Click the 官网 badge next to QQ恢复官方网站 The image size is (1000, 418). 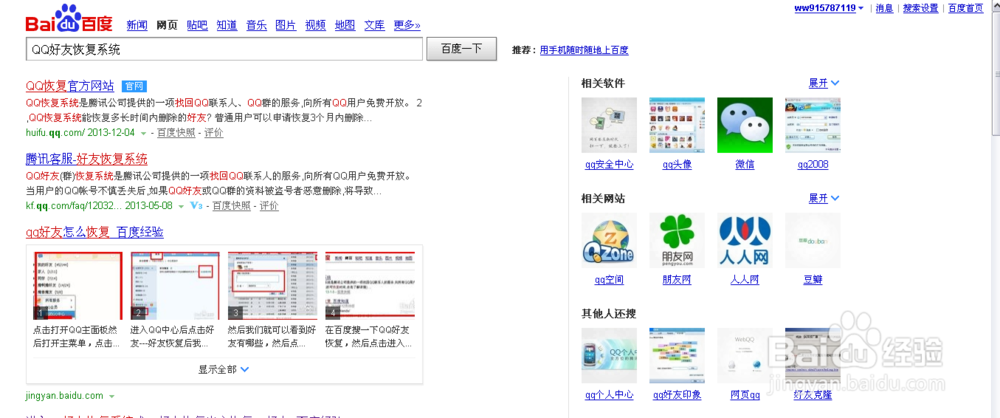point(135,86)
